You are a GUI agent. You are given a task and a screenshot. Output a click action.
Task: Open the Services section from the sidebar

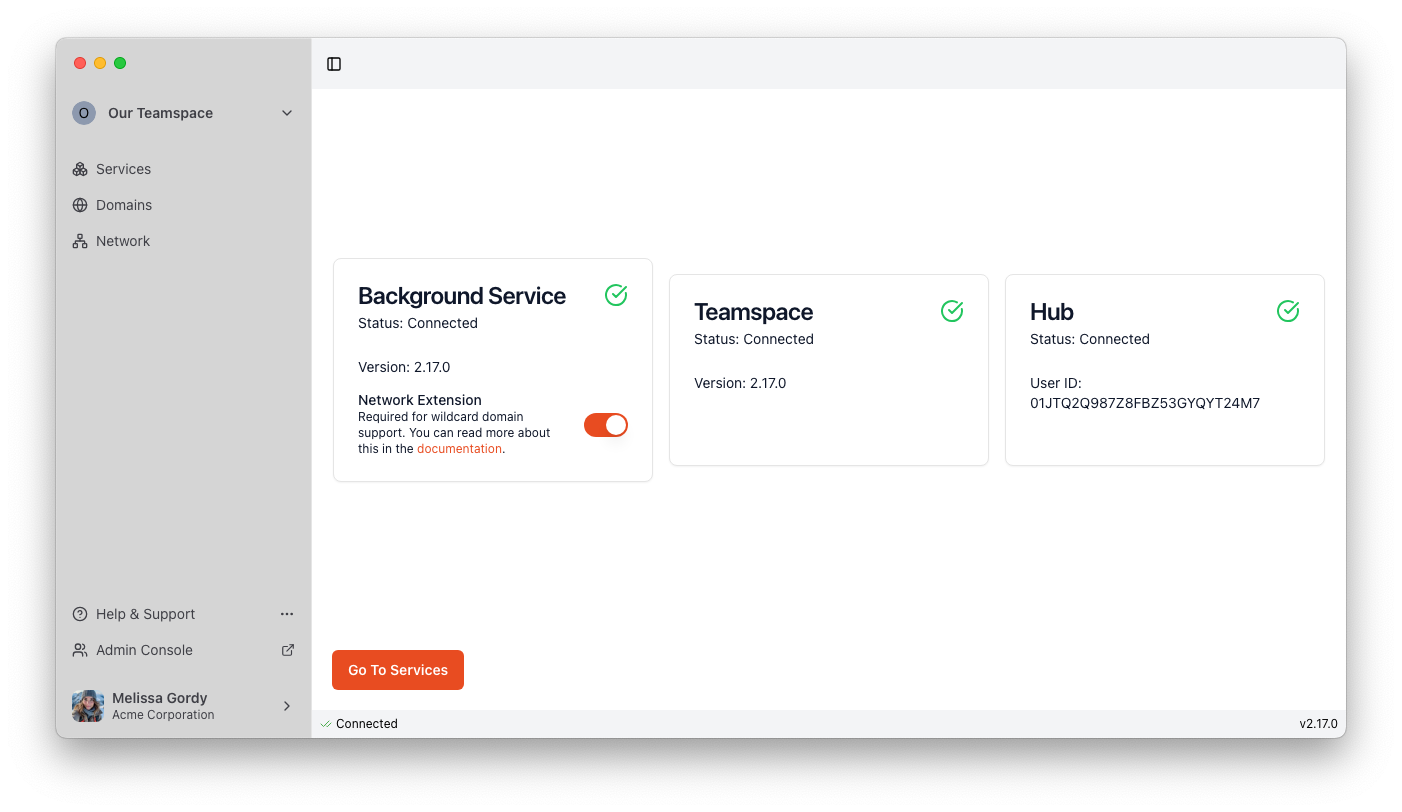pos(123,168)
